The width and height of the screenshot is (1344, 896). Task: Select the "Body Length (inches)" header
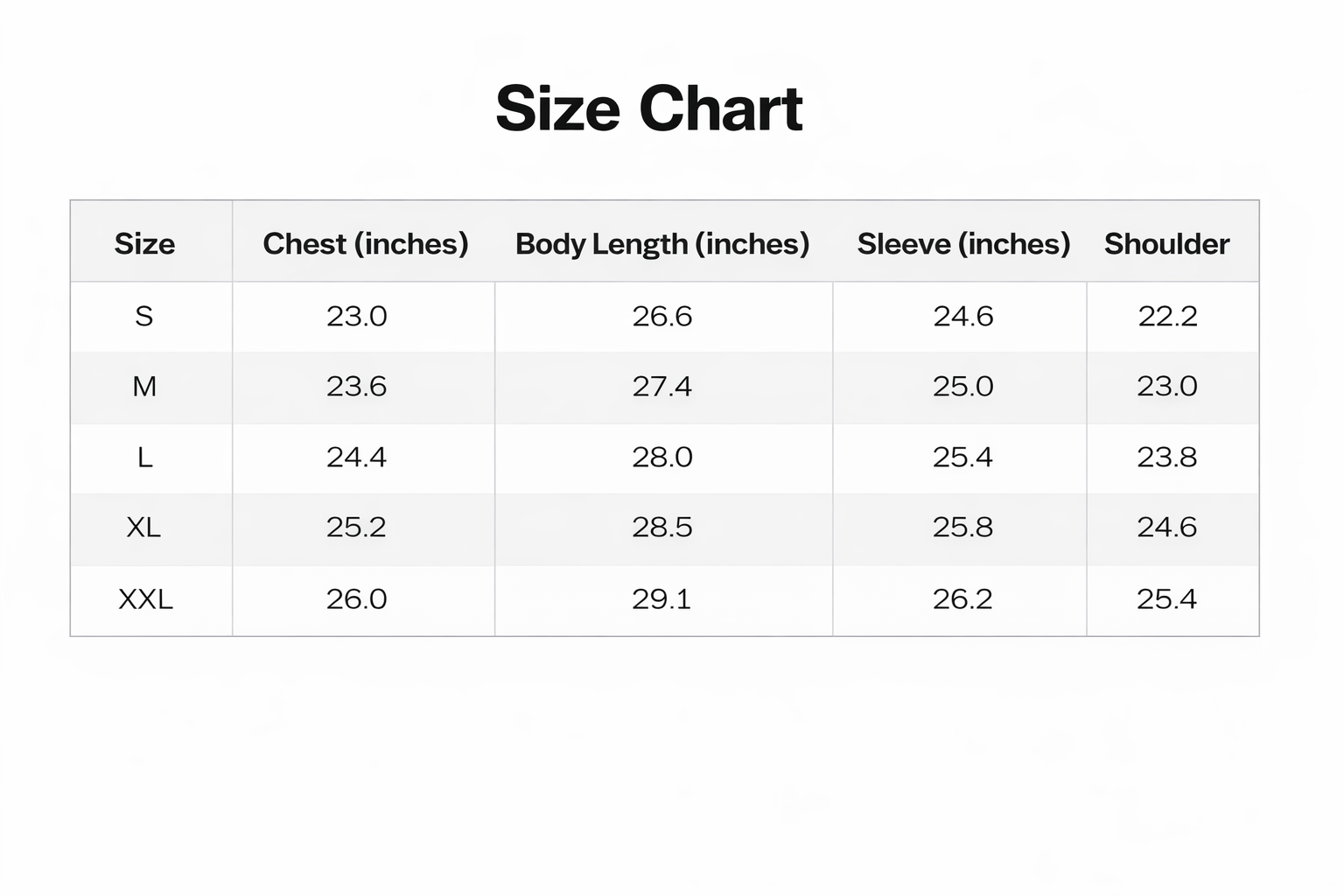pyautogui.click(x=662, y=243)
